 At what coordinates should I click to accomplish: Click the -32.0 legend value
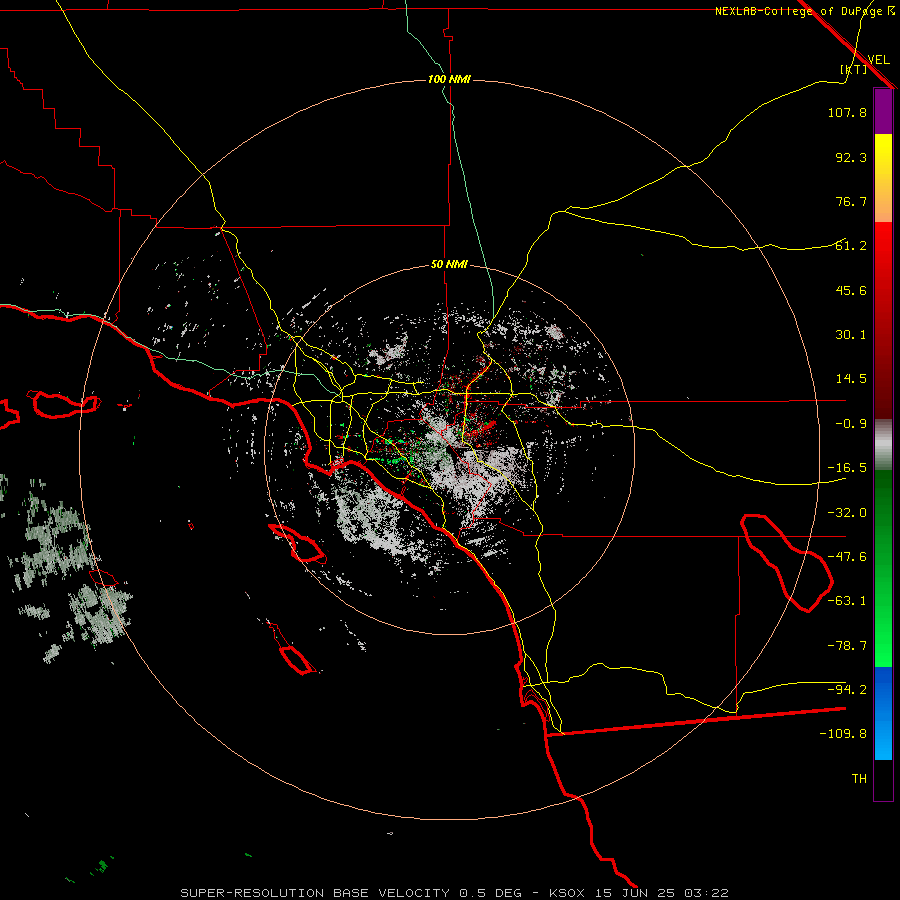847,513
